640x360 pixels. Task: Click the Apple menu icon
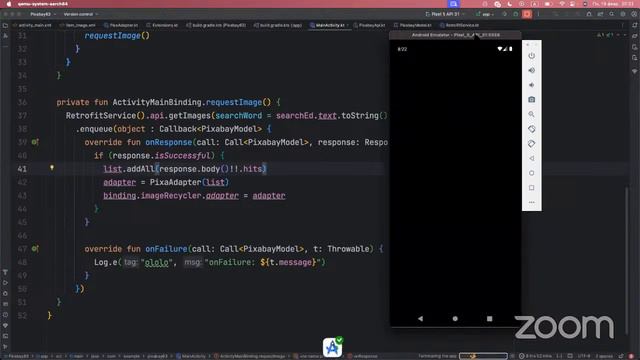pyautogui.click(x=9, y=4)
